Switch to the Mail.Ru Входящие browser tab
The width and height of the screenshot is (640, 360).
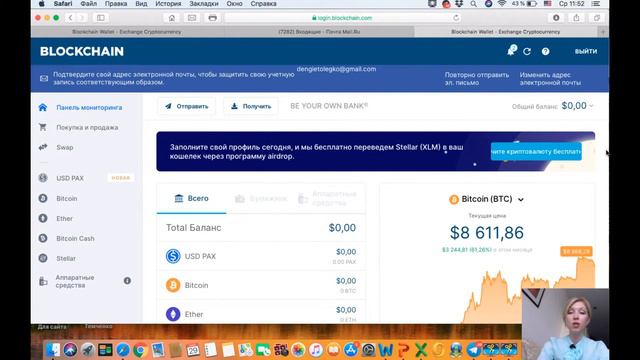319,31
